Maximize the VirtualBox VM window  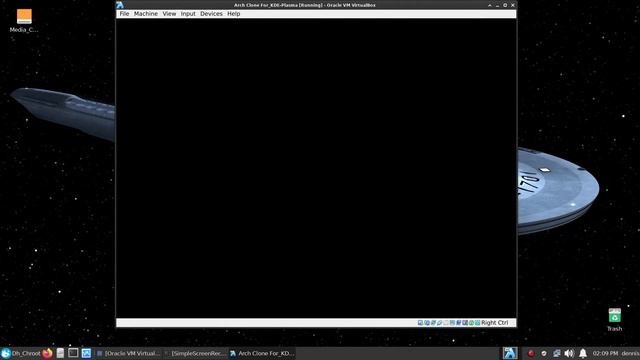click(505, 5)
